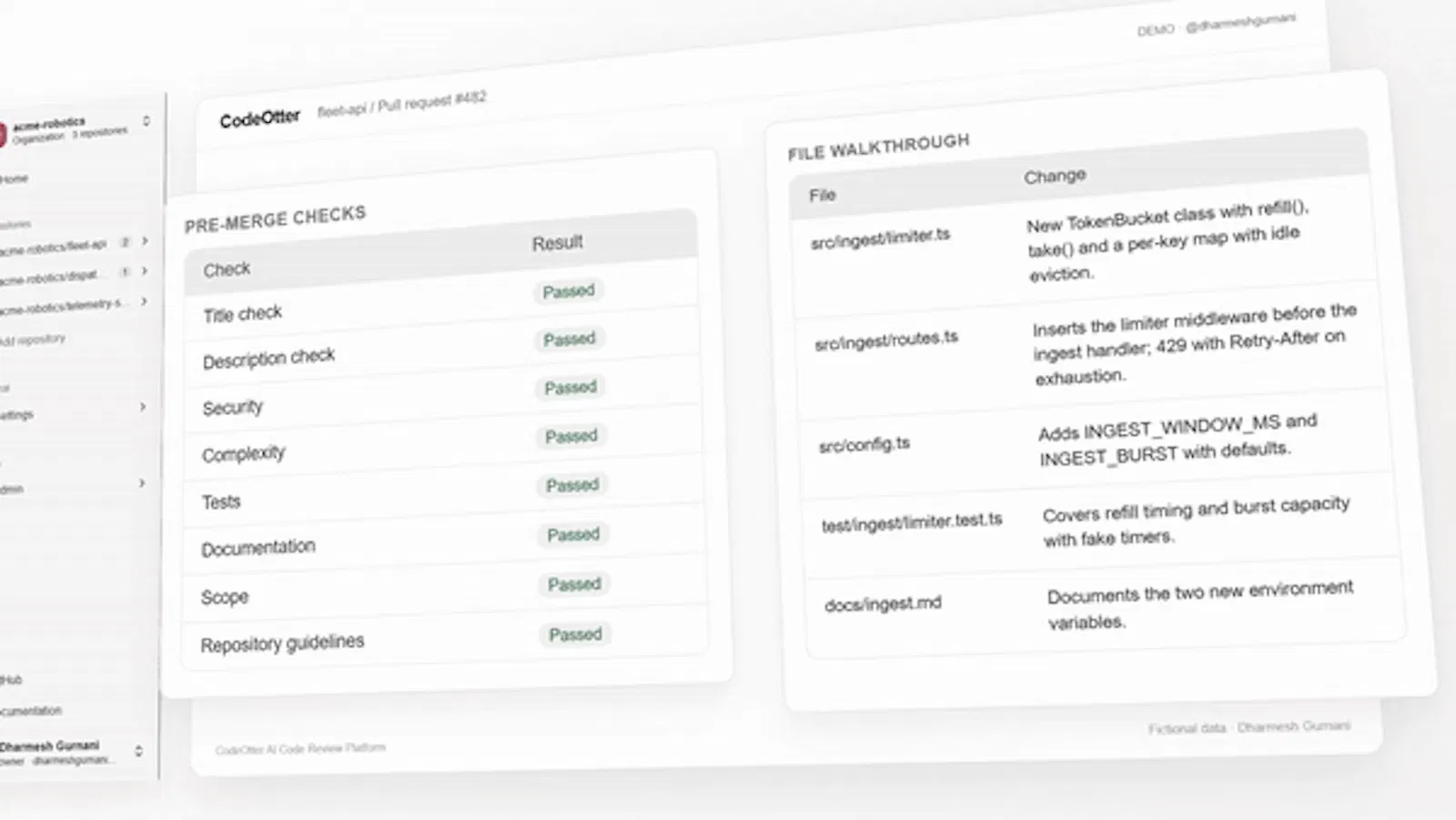Go to Home in sidebar
Viewport: 1456px width, 820px height.
pyautogui.click(x=14, y=179)
